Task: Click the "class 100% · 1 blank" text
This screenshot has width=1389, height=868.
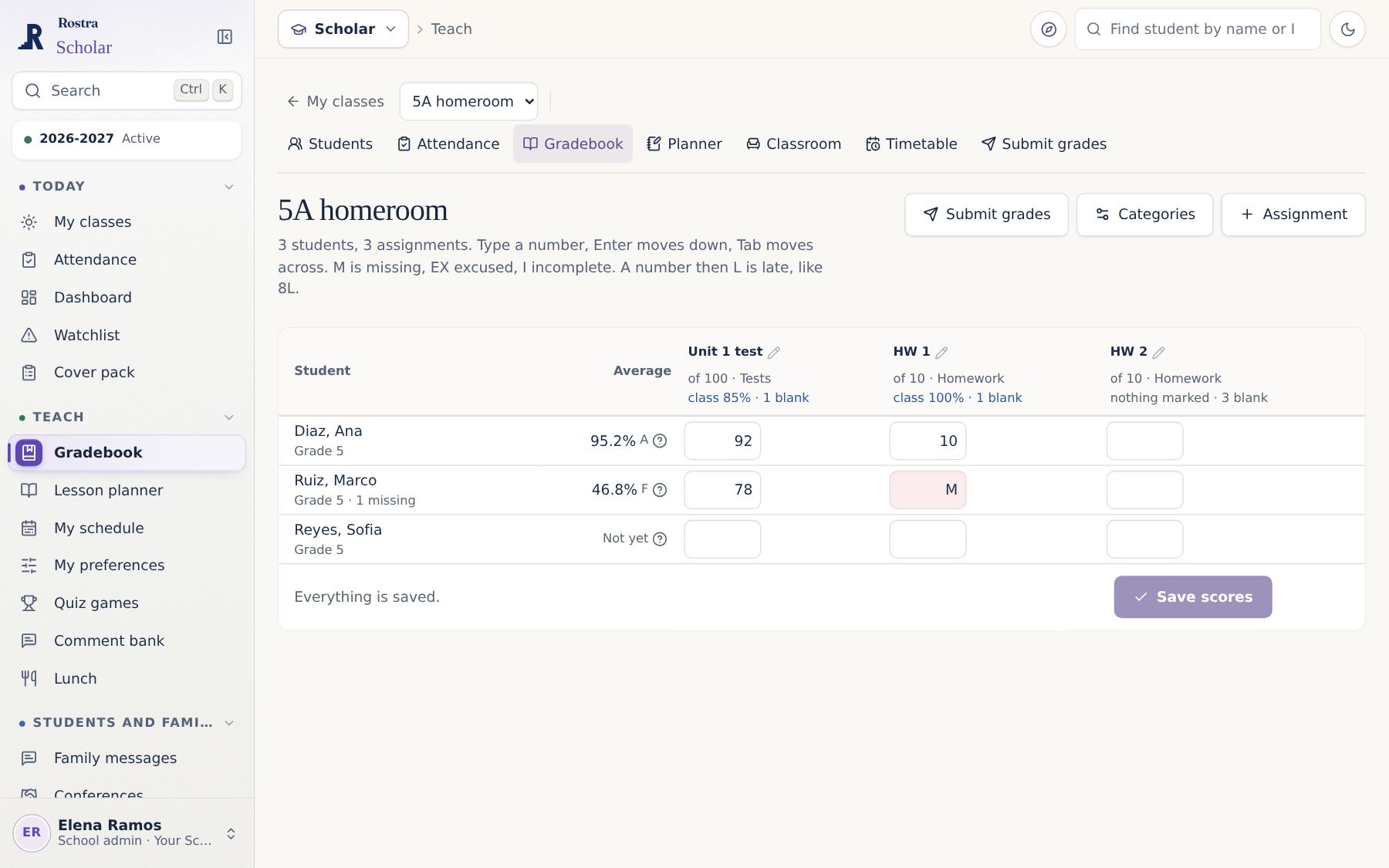Action: 957,398
